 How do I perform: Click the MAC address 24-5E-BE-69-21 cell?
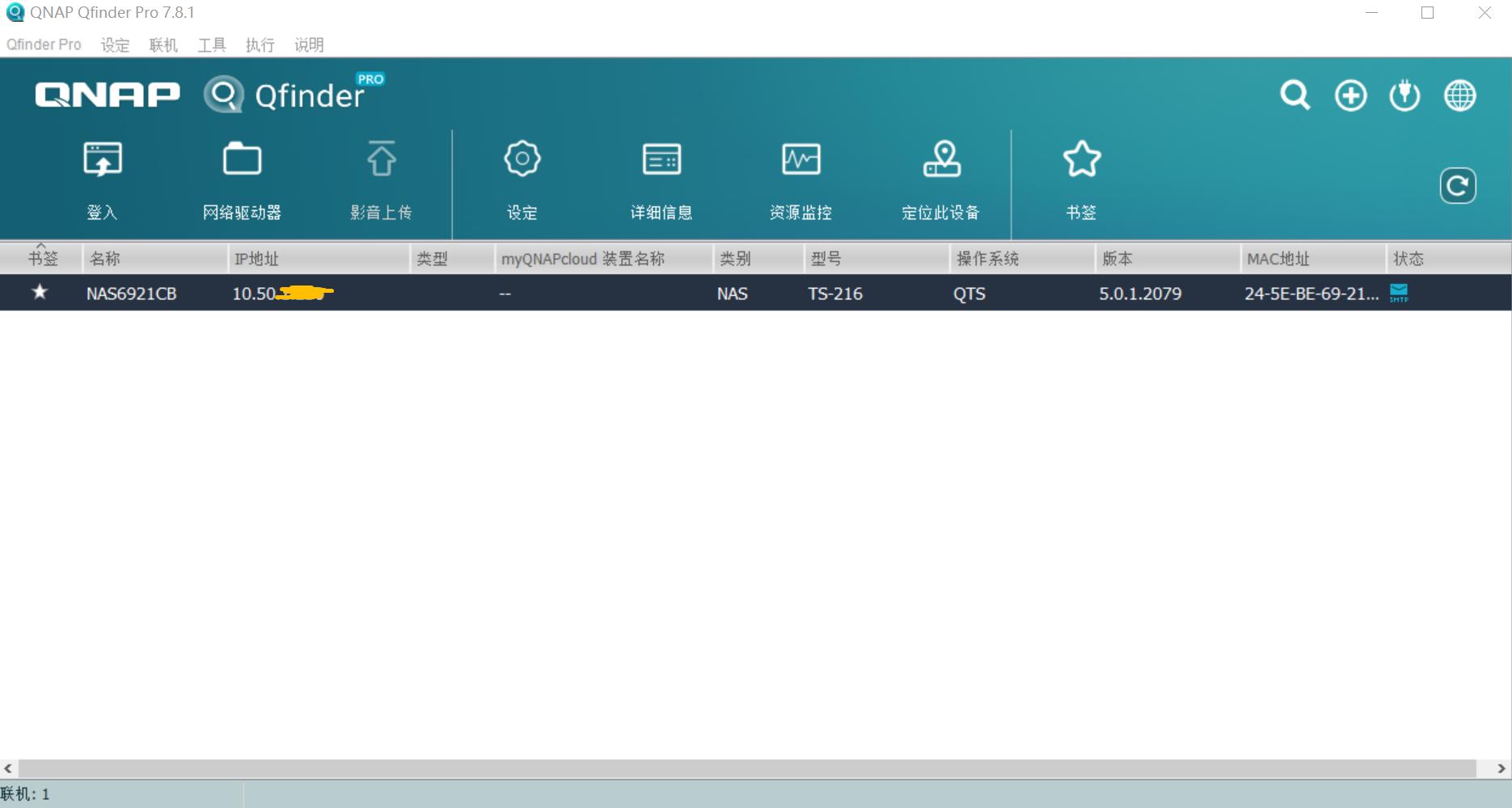pos(1311,294)
